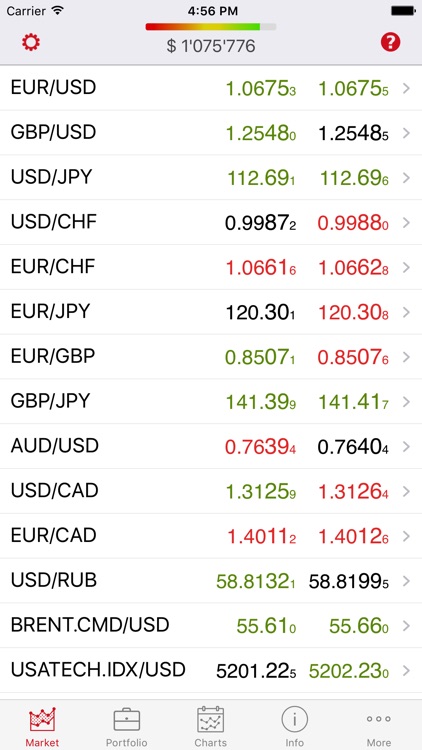The height and width of the screenshot is (750, 422).
Task: Open USD/RUB details via its chevron
Action: pyautogui.click(x=406, y=581)
